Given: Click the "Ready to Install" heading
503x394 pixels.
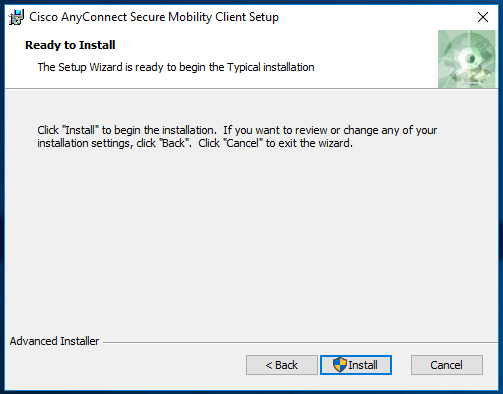Looking at the screenshot, I should tap(70, 45).
